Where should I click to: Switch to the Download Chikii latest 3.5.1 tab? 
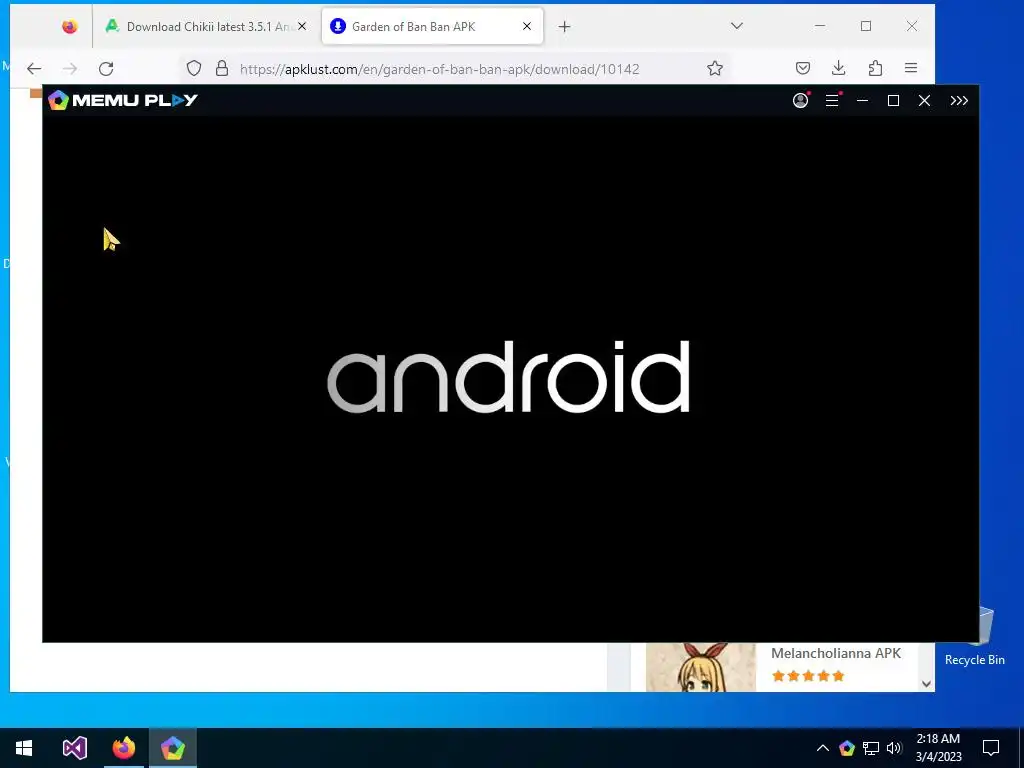(x=206, y=26)
